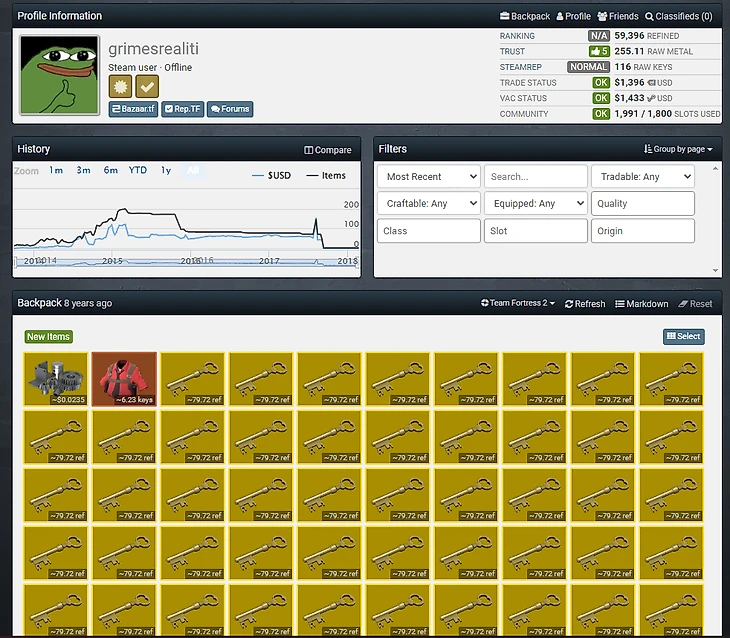Click the green thumbs-up trust score badge
This screenshot has height=638, width=730.
599,51
